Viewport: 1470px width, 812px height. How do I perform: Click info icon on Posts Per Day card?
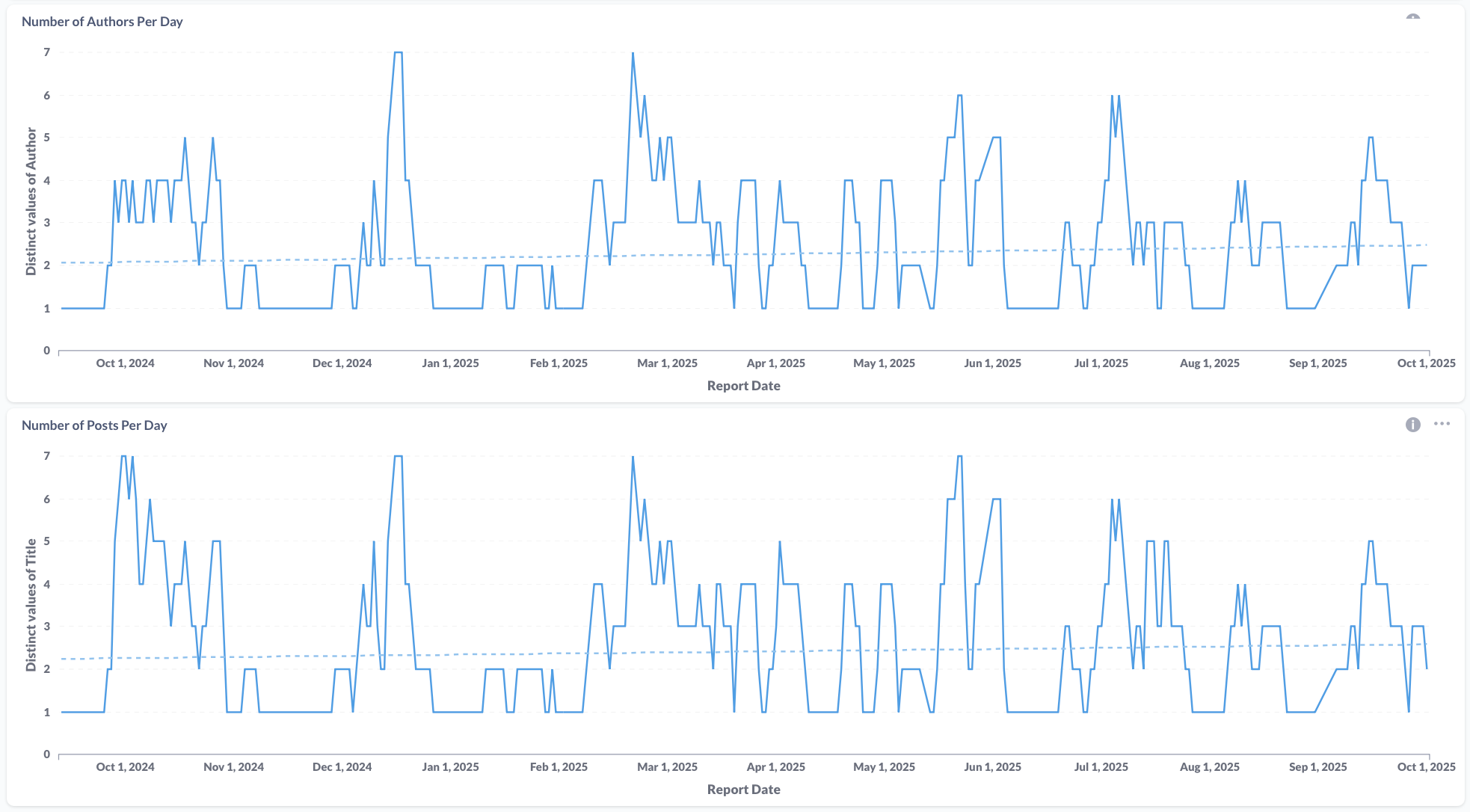1412,425
